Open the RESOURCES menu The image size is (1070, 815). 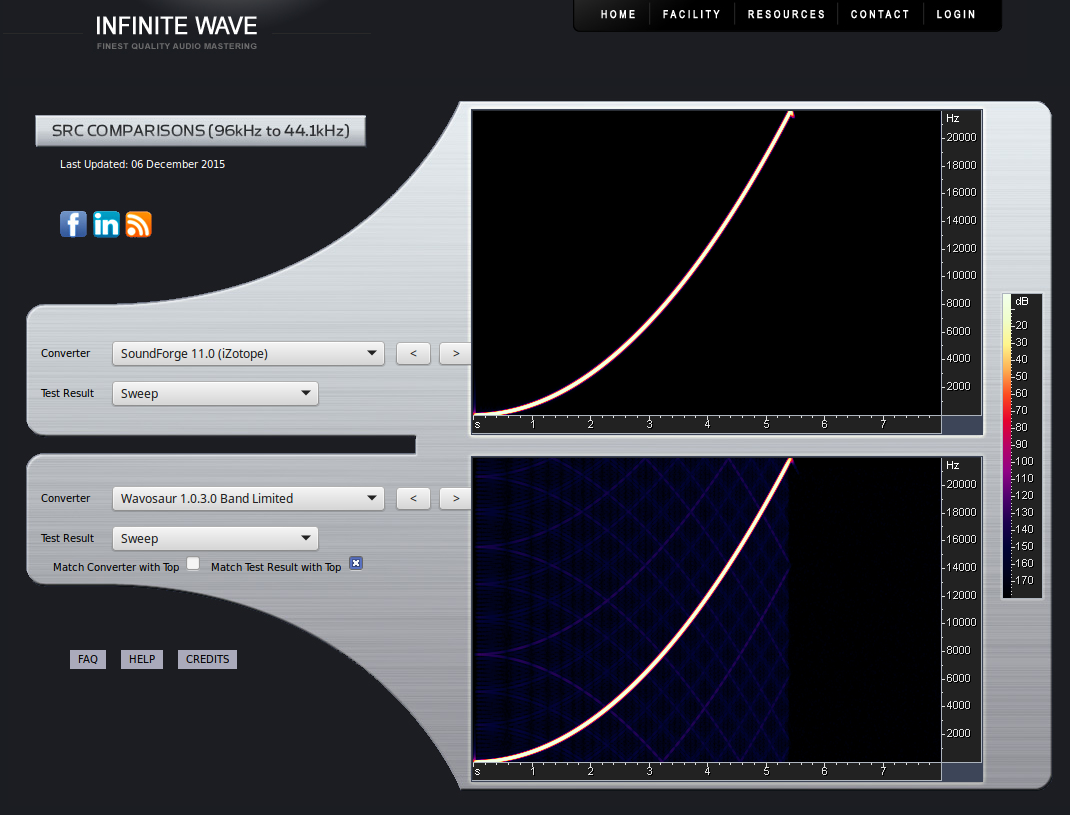tap(786, 14)
